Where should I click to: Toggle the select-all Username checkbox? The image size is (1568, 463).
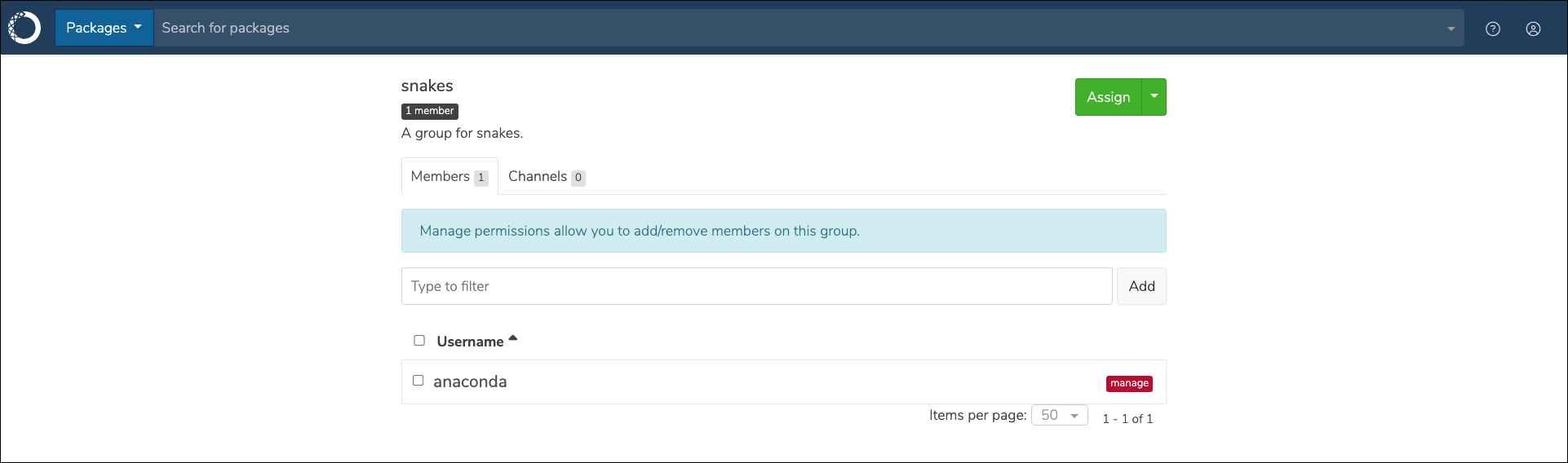(x=419, y=341)
